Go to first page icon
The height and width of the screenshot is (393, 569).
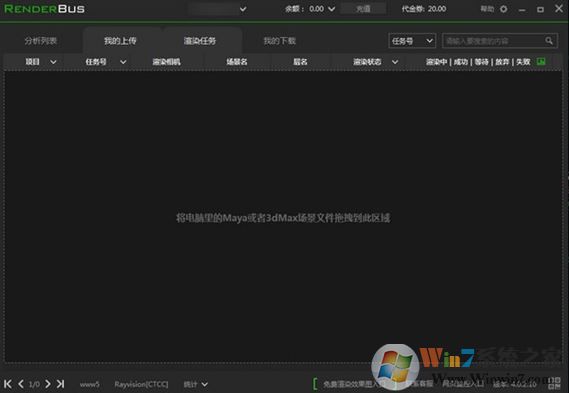(8, 384)
